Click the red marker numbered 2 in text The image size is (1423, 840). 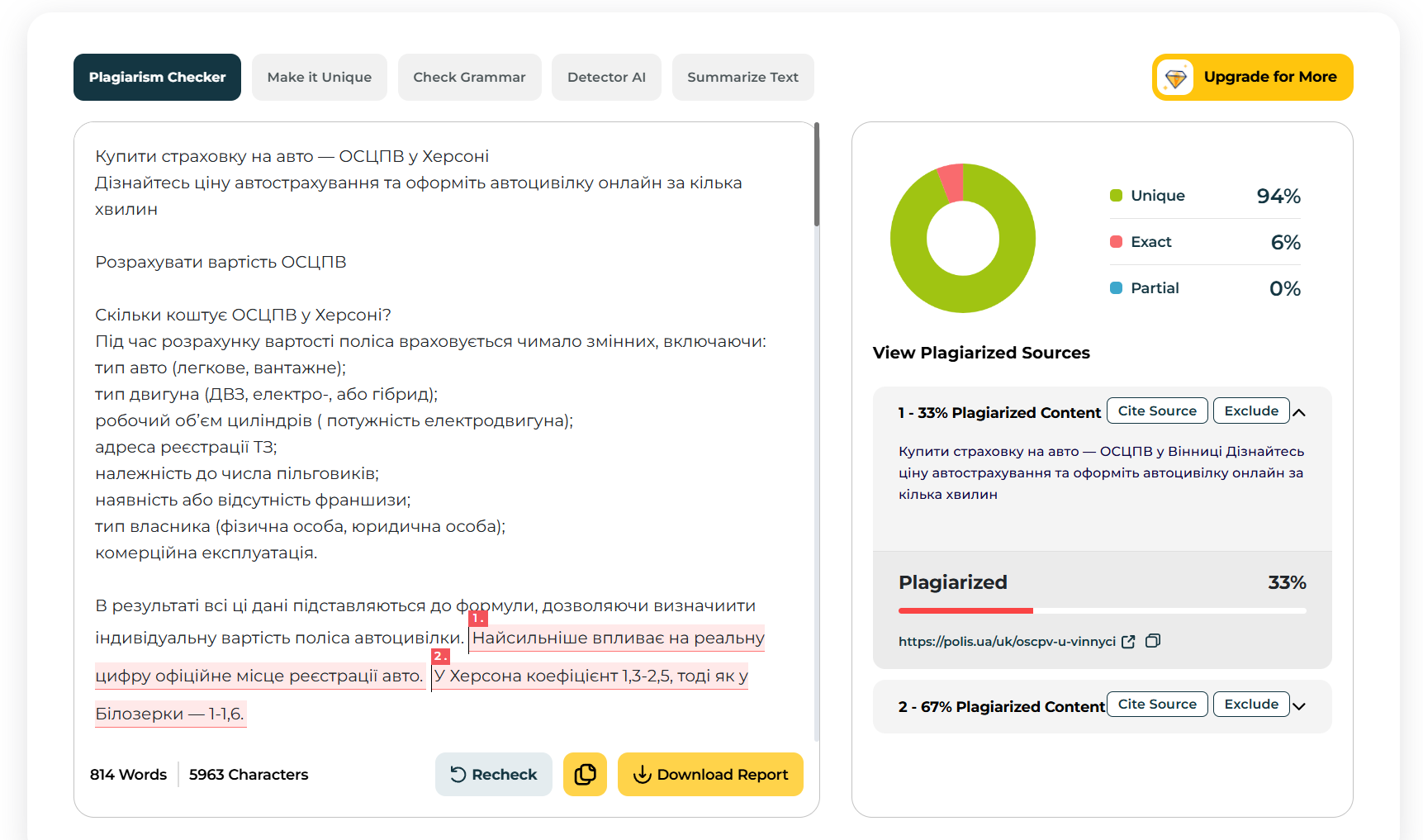[441, 656]
